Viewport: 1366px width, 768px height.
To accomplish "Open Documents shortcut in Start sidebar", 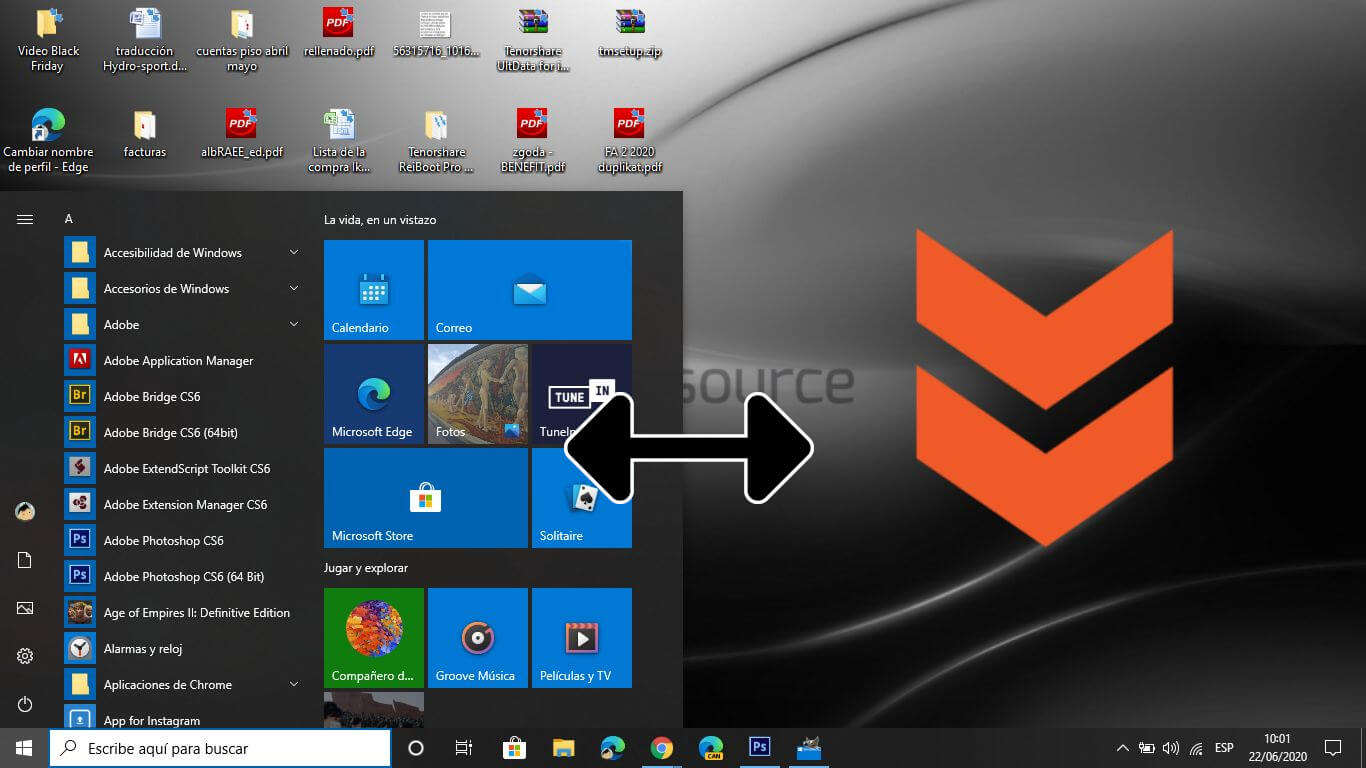I will pyautogui.click(x=25, y=560).
